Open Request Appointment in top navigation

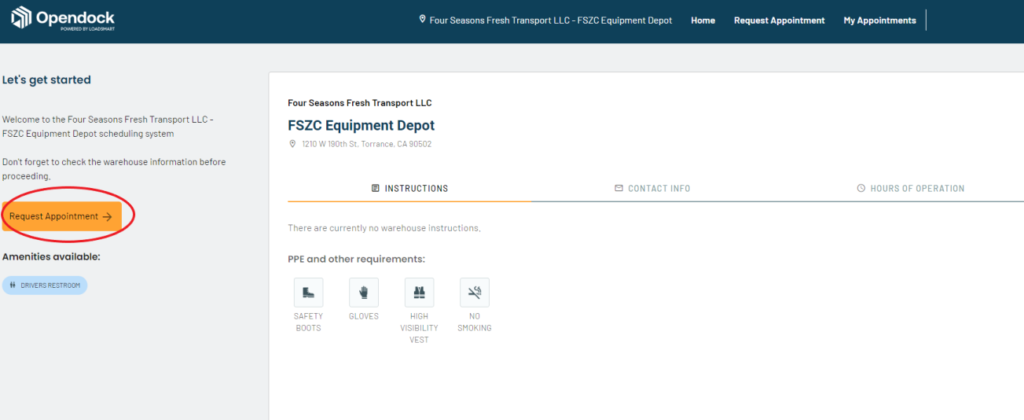point(779,20)
